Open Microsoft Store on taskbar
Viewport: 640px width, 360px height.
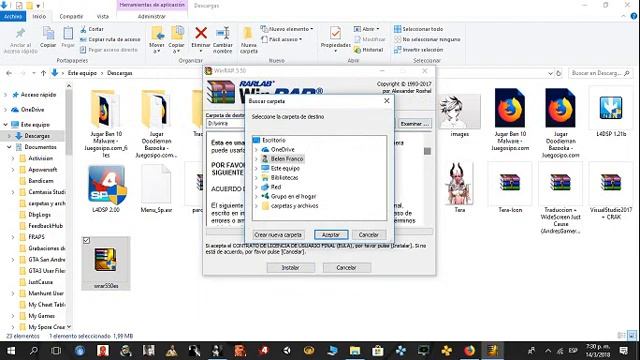pyautogui.click(x=378, y=351)
